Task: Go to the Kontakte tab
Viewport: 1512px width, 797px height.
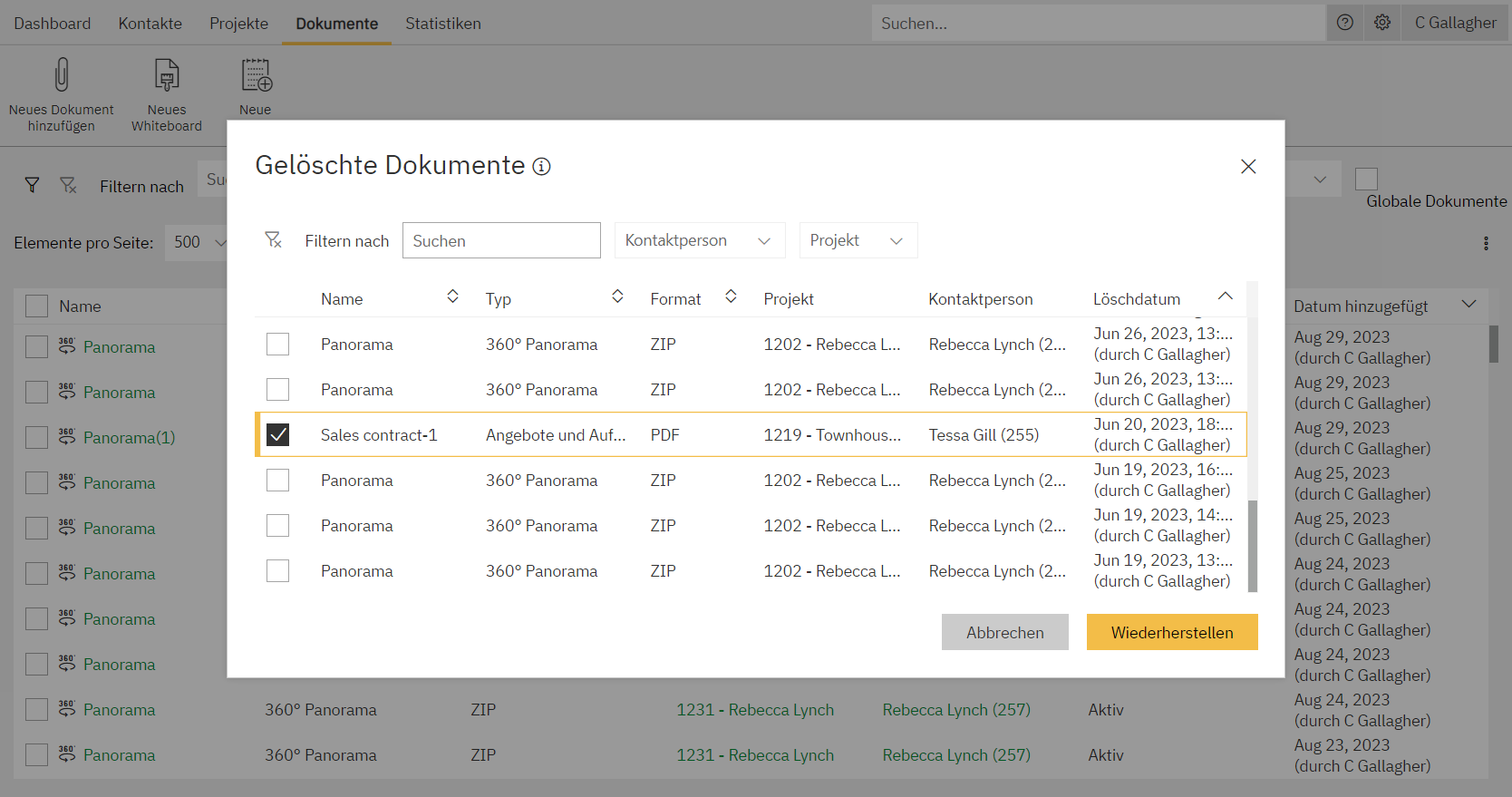Action: click(150, 24)
